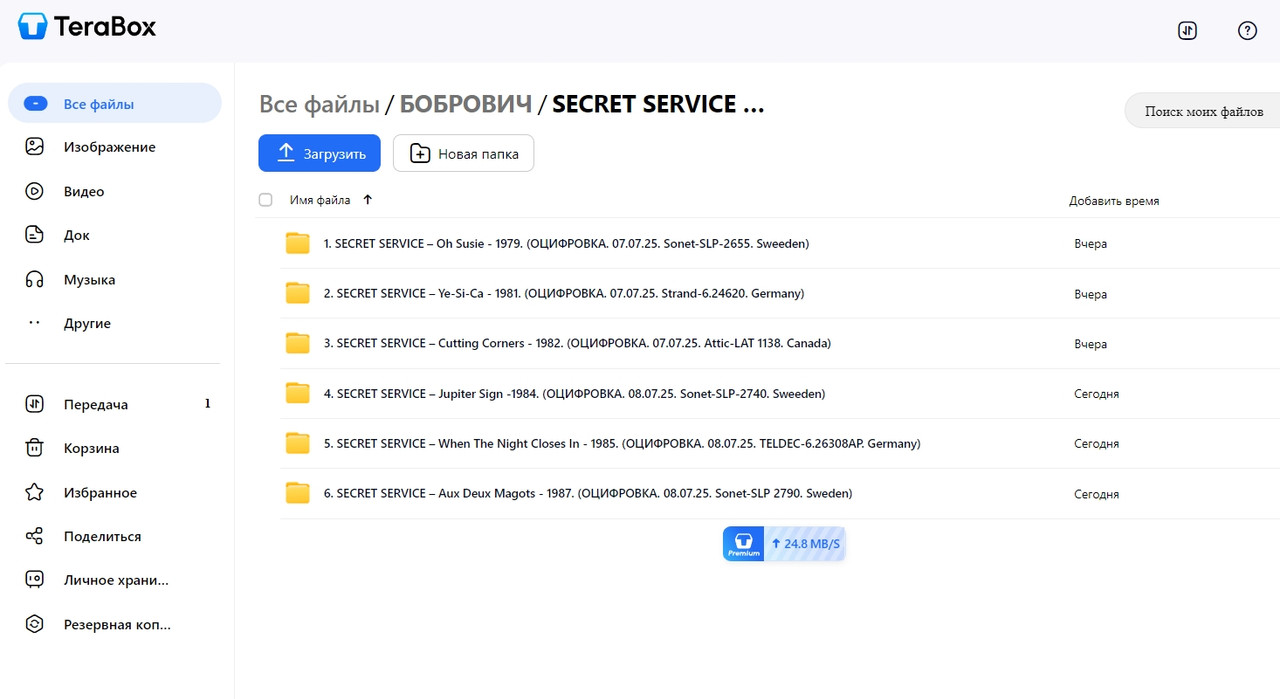Tick the select-all checkbox beside Имя файла
The image size is (1280, 699).
coord(265,200)
